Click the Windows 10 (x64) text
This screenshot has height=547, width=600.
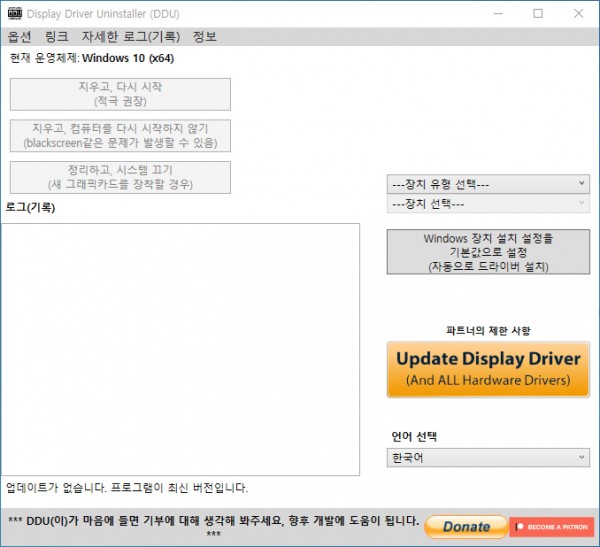128,58
